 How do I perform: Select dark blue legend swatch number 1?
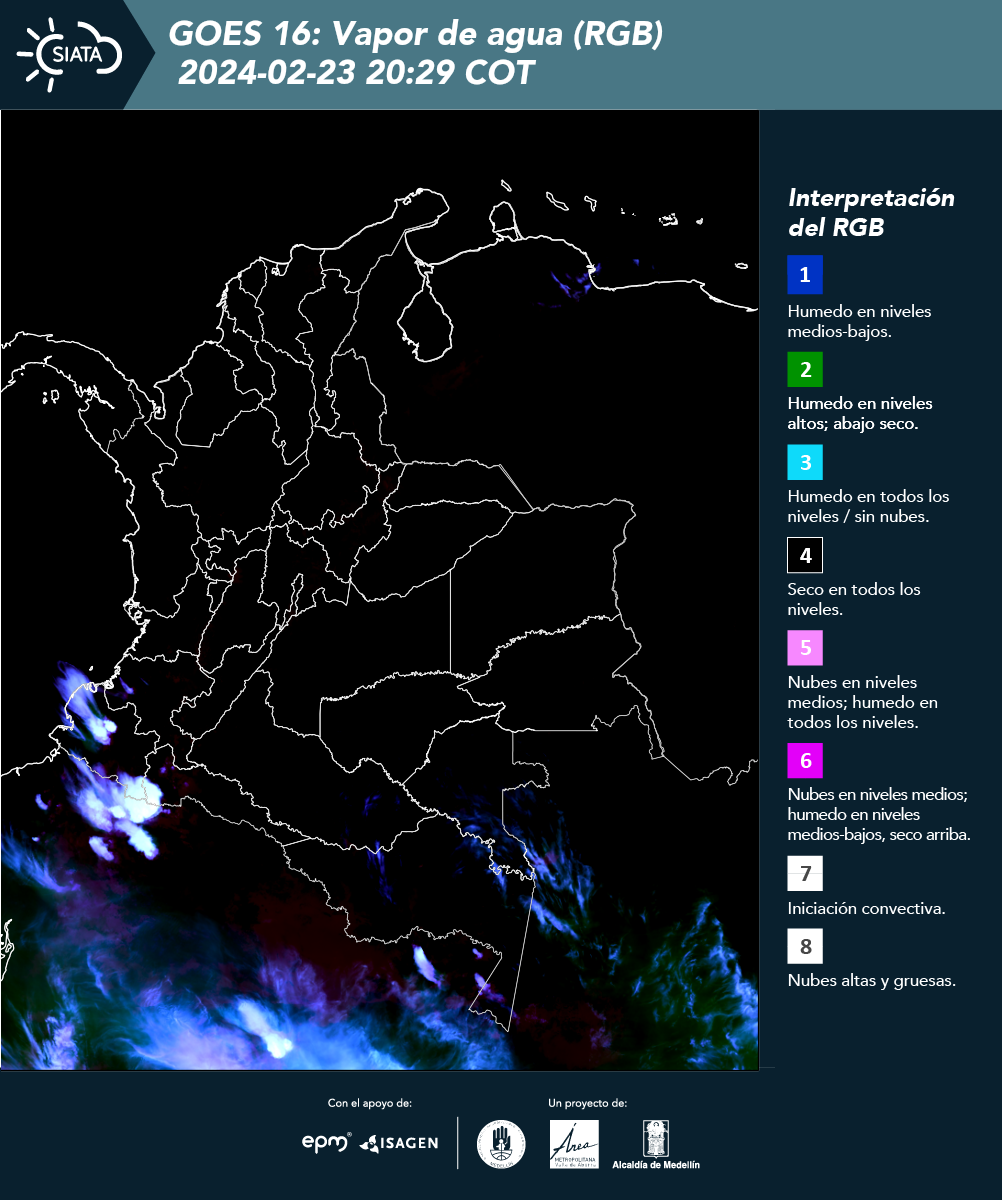805,274
